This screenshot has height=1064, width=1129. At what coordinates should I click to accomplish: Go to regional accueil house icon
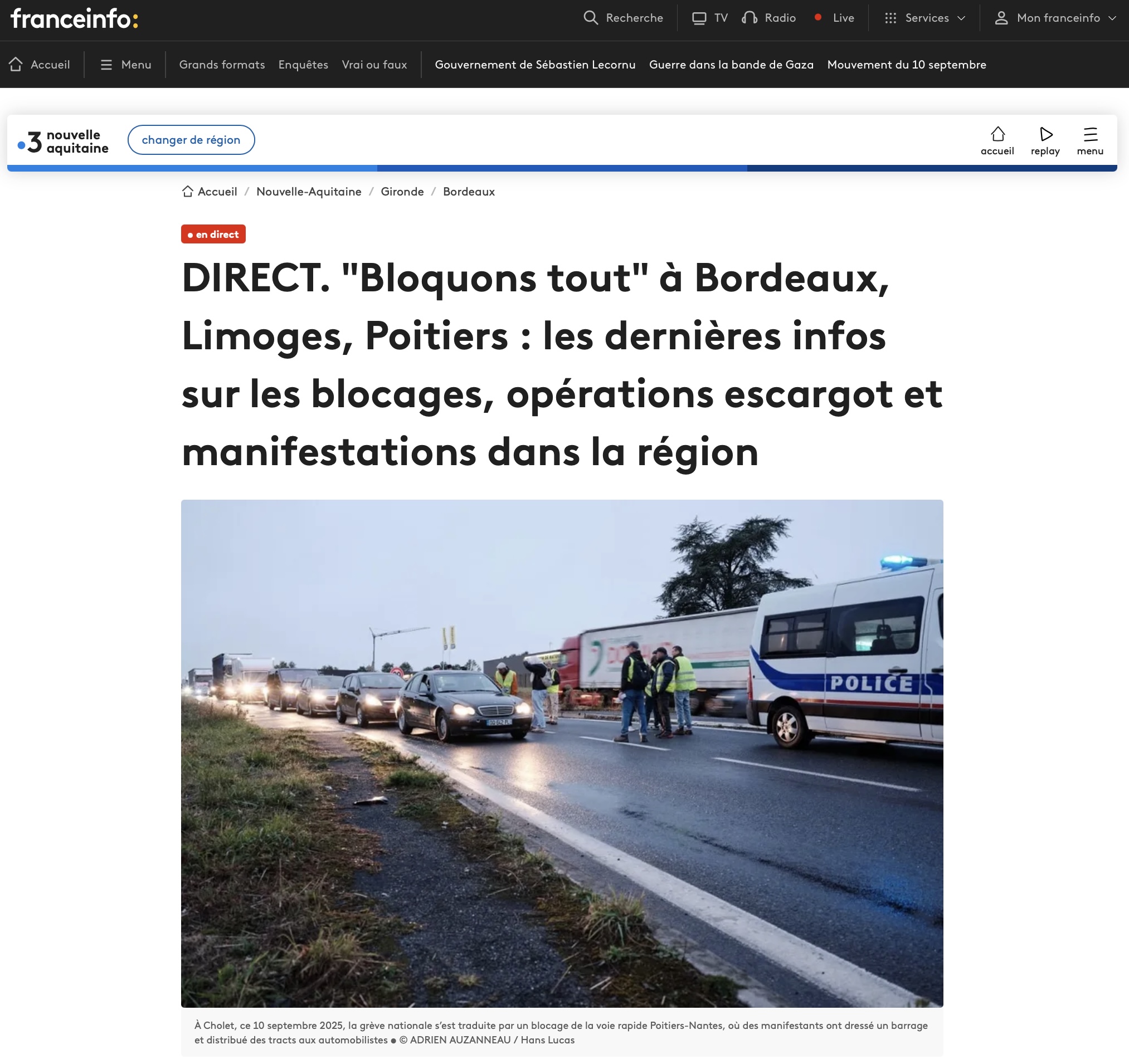click(997, 135)
